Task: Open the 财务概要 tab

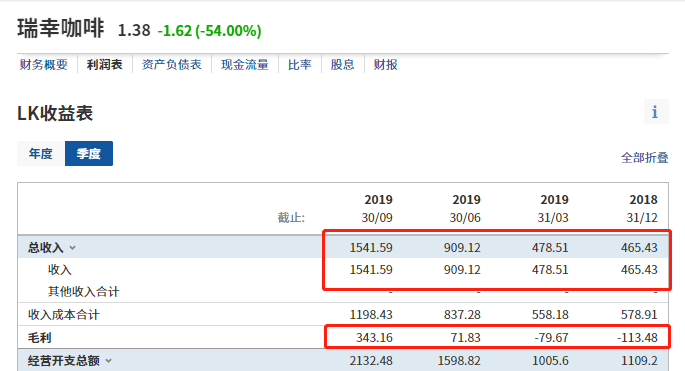Action: pyautogui.click(x=44, y=65)
